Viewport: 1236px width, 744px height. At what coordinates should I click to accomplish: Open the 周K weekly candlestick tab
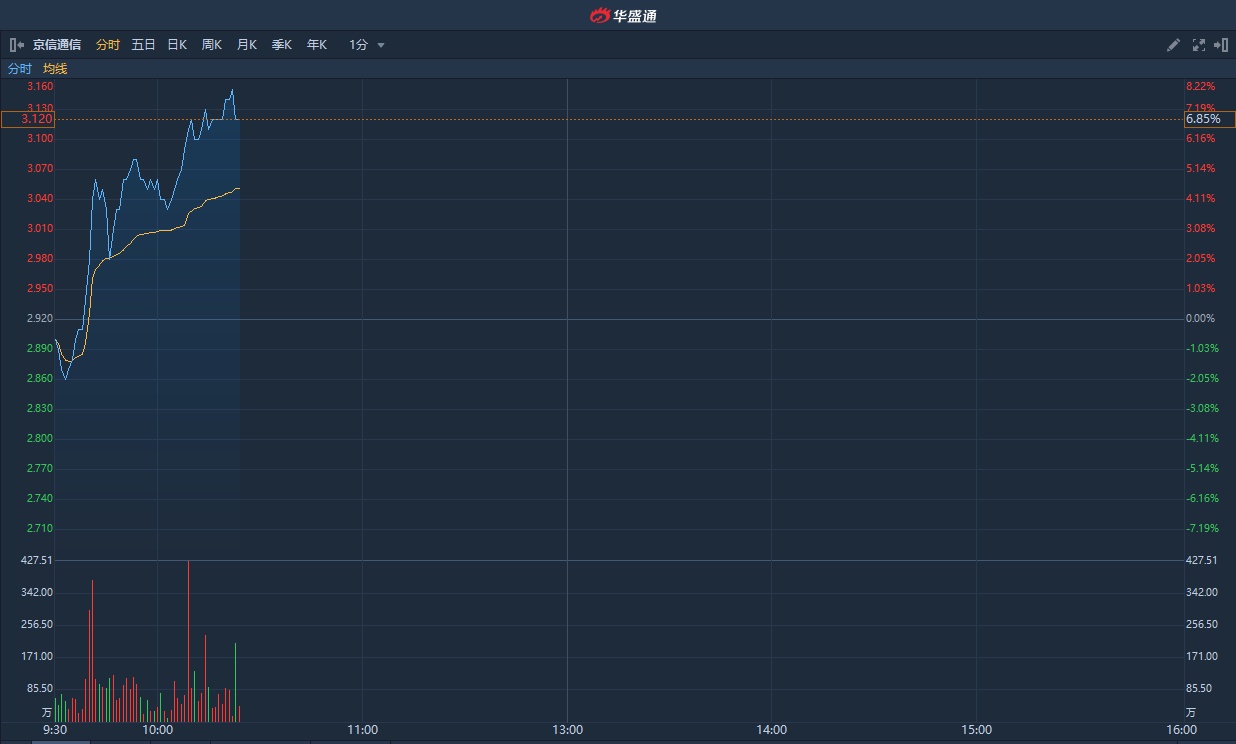212,45
